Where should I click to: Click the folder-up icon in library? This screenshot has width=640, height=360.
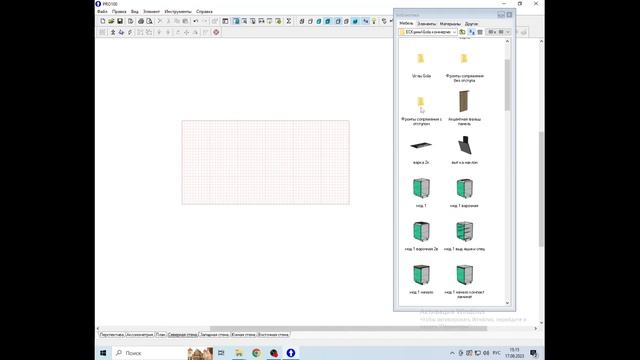(x=462, y=32)
